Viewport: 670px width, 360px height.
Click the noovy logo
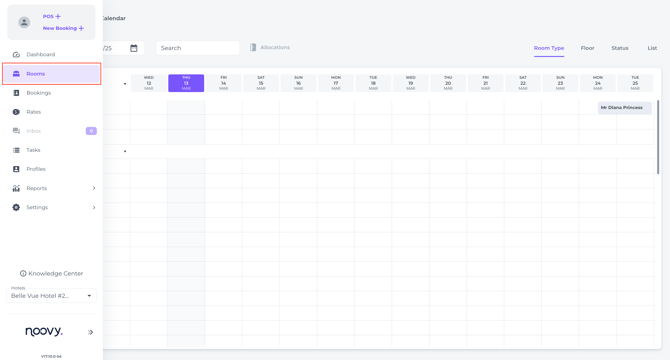pos(44,331)
